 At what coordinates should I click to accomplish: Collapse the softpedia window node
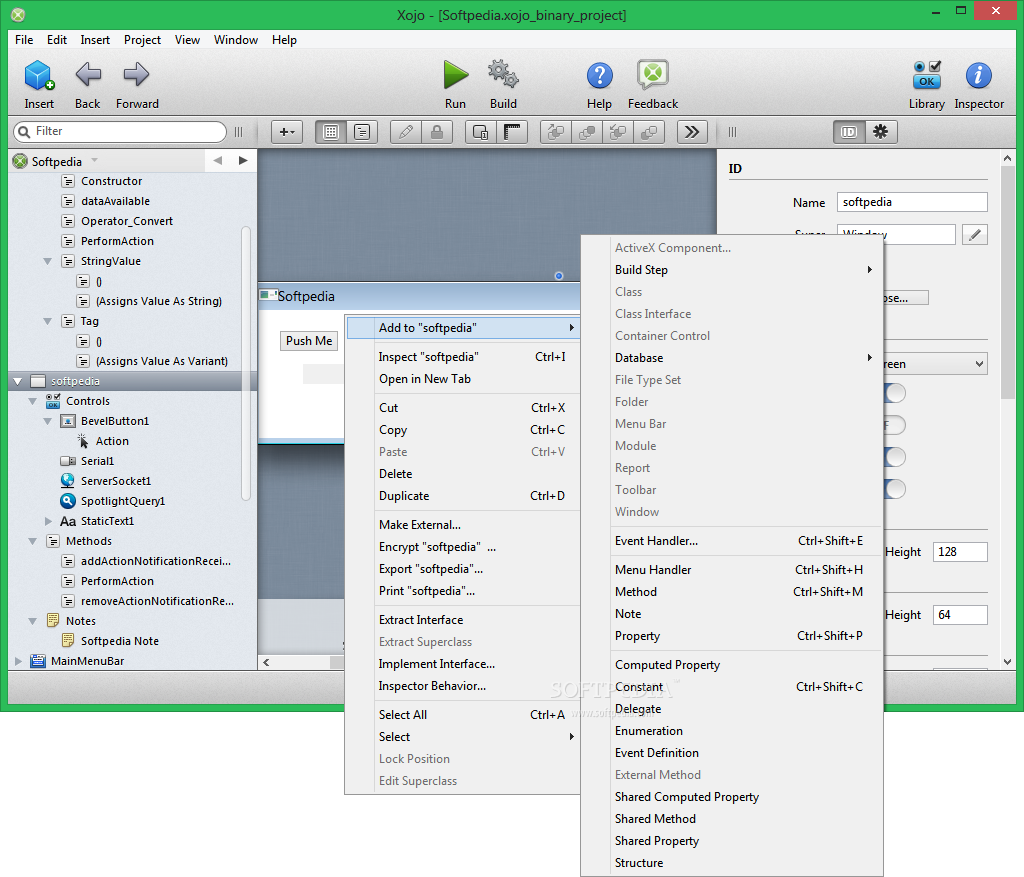pyautogui.click(x=18, y=381)
